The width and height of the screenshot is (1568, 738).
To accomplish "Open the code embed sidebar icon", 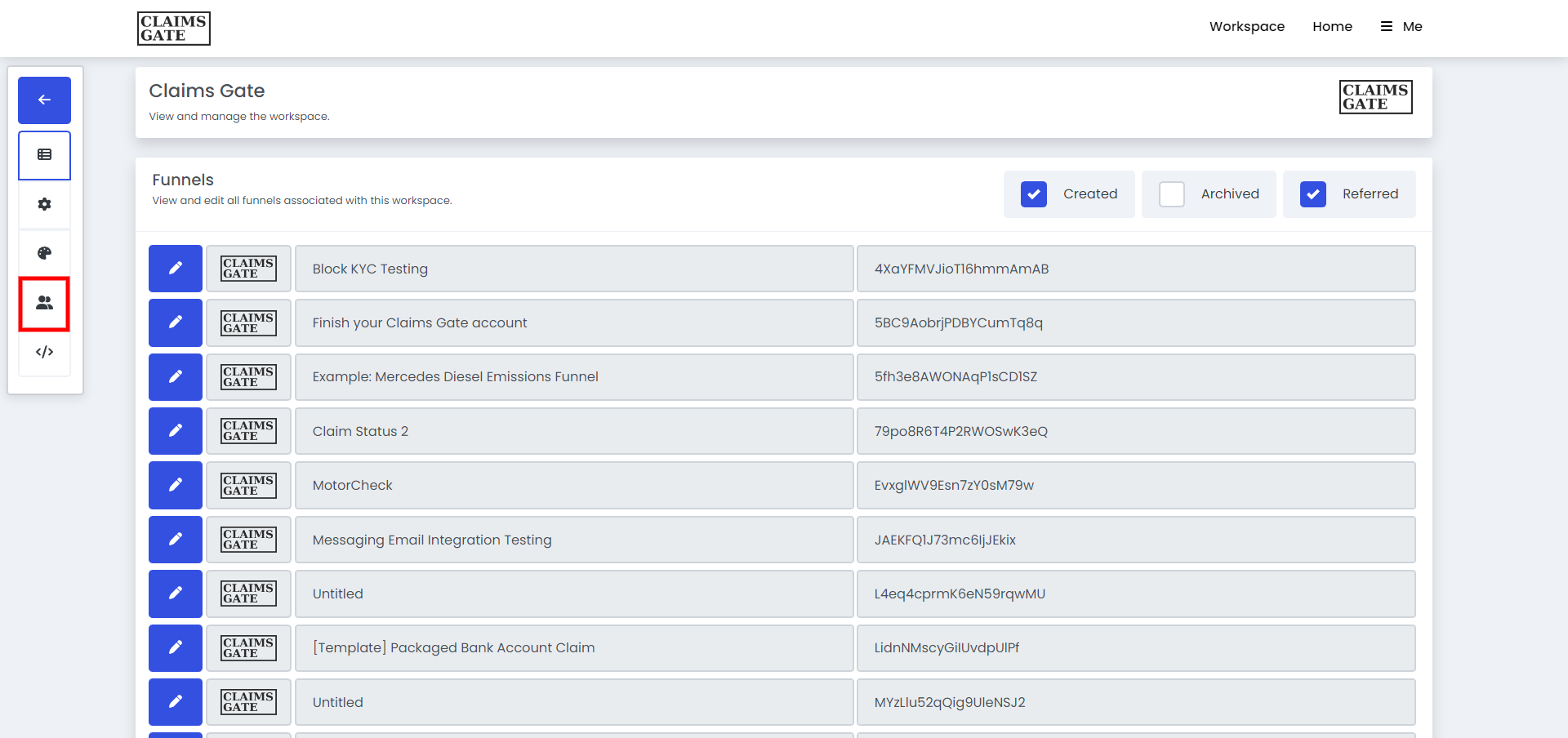I will tap(44, 352).
